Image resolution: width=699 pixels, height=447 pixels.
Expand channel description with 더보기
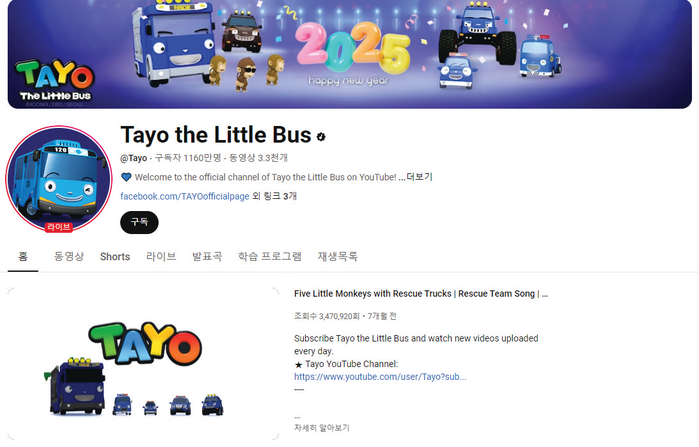point(419,177)
